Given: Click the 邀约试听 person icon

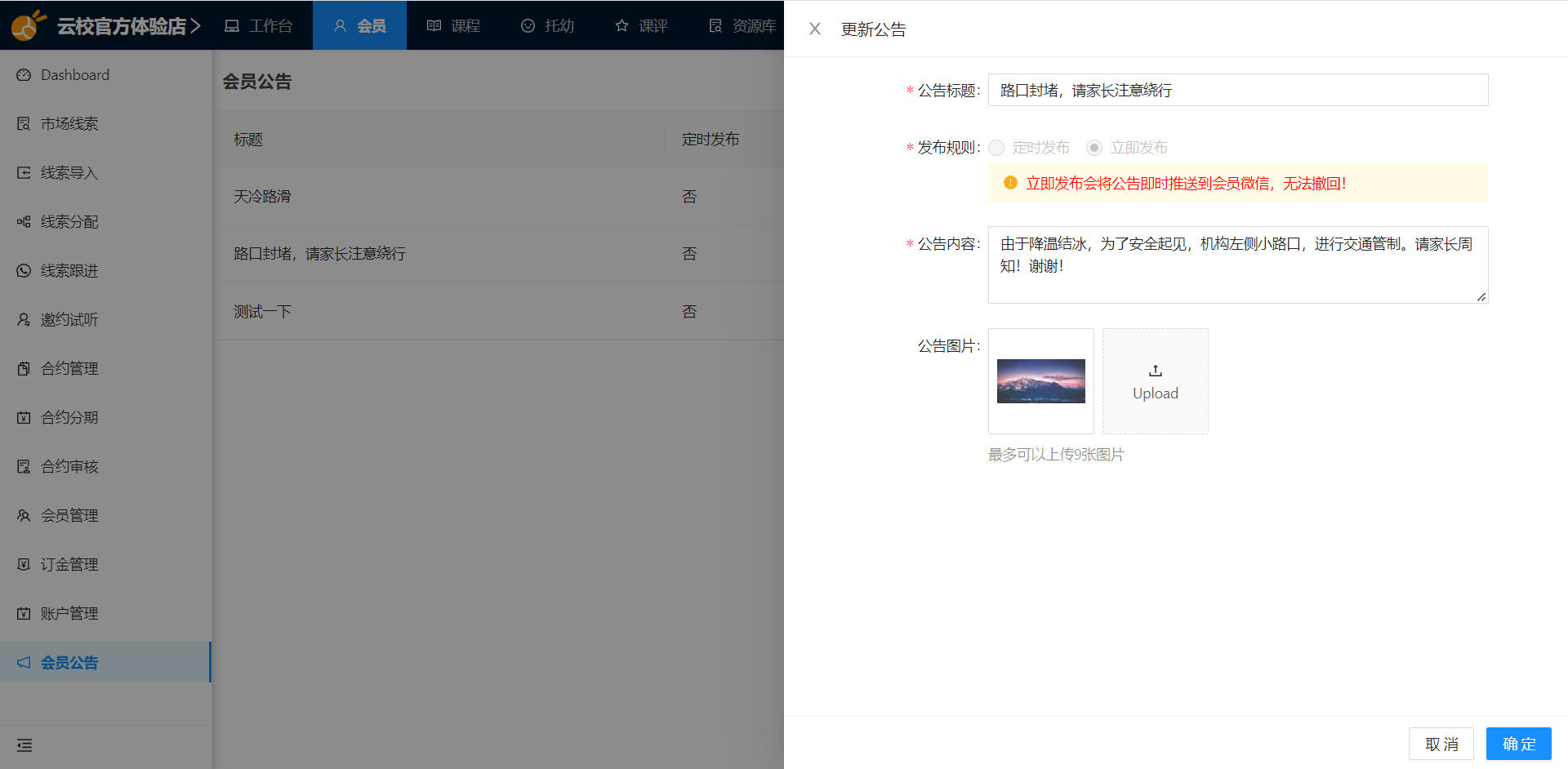Looking at the screenshot, I should coord(24,320).
